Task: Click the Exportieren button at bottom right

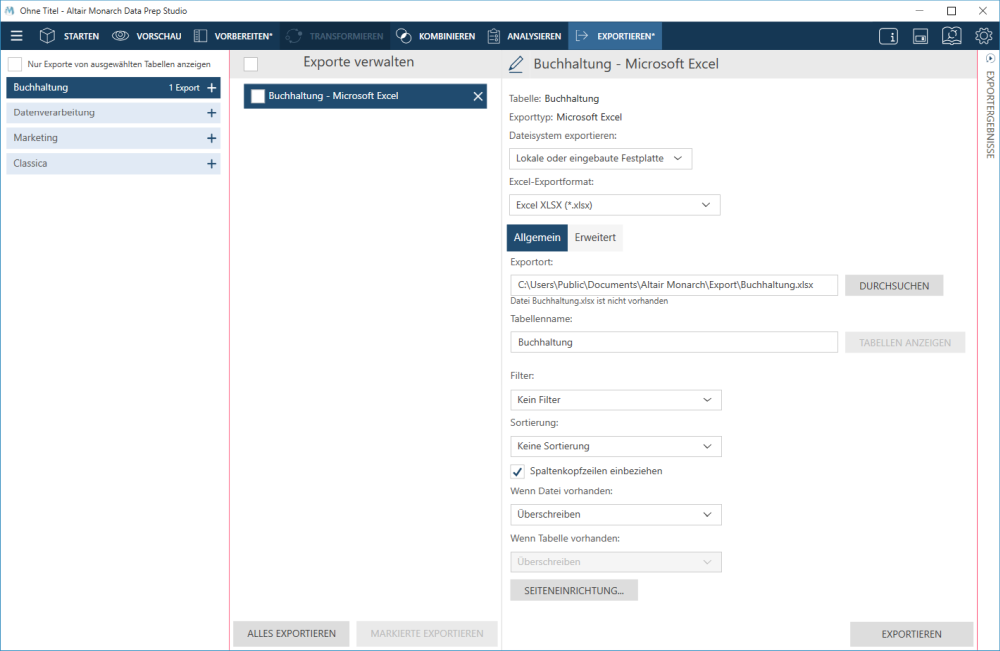Action: point(911,634)
